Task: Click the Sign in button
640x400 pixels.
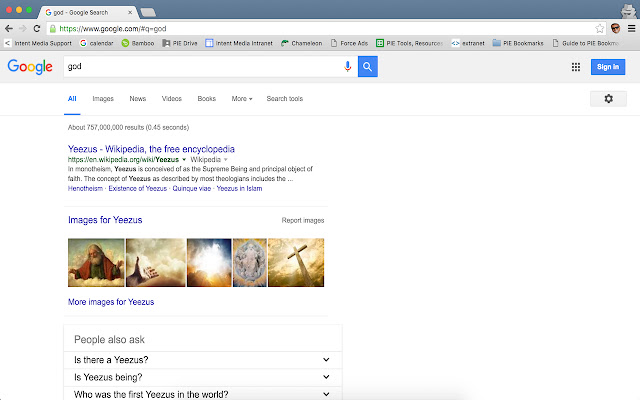Action: [x=608, y=67]
